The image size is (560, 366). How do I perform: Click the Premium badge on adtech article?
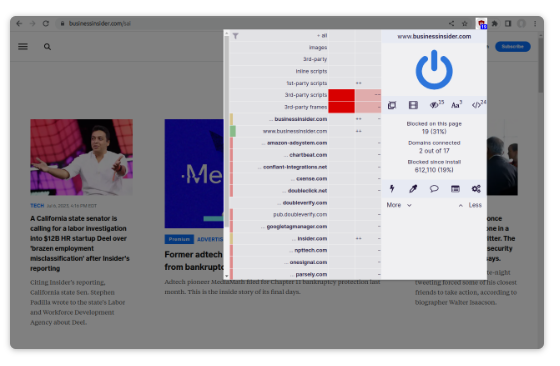click(x=179, y=239)
